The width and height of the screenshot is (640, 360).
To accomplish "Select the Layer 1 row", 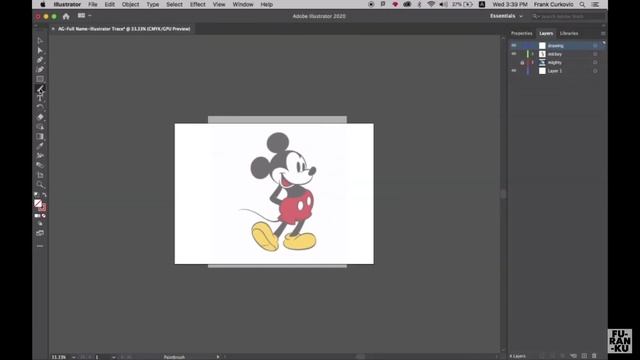I will [557, 71].
